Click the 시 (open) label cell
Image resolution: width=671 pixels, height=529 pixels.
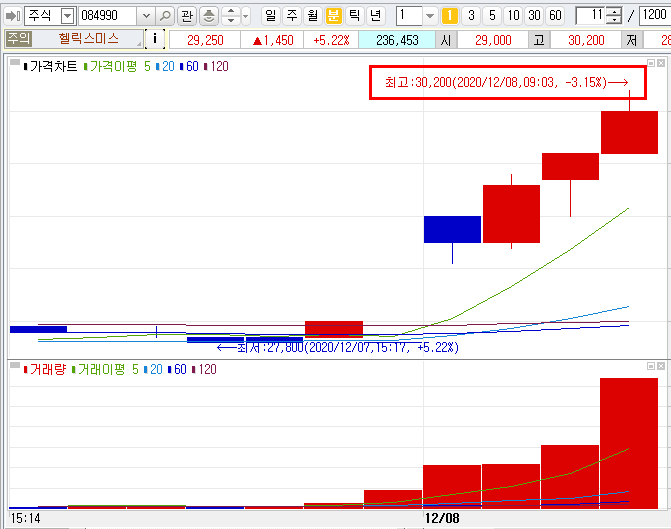pyautogui.click(x=446, y=40)
